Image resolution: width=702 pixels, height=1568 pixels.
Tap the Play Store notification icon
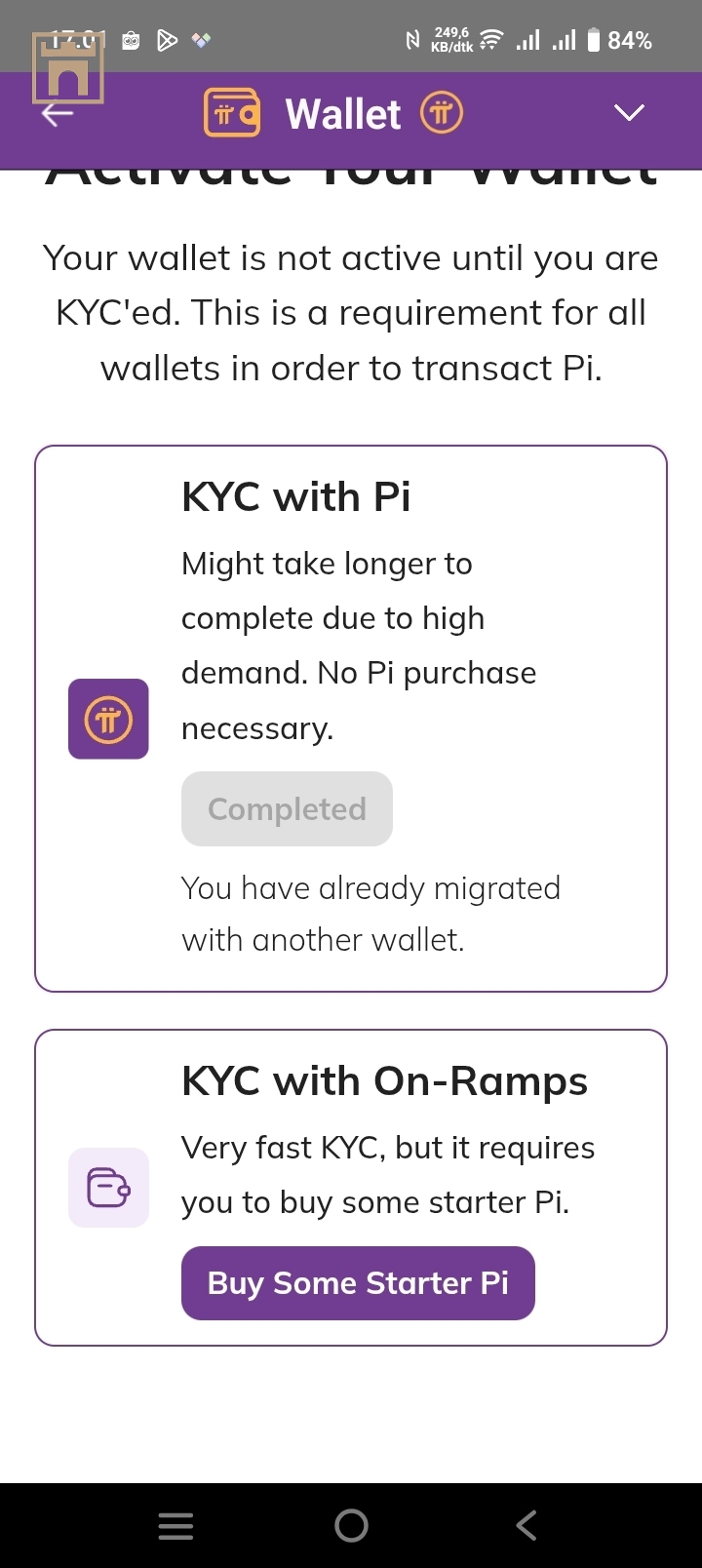[167, 40]
